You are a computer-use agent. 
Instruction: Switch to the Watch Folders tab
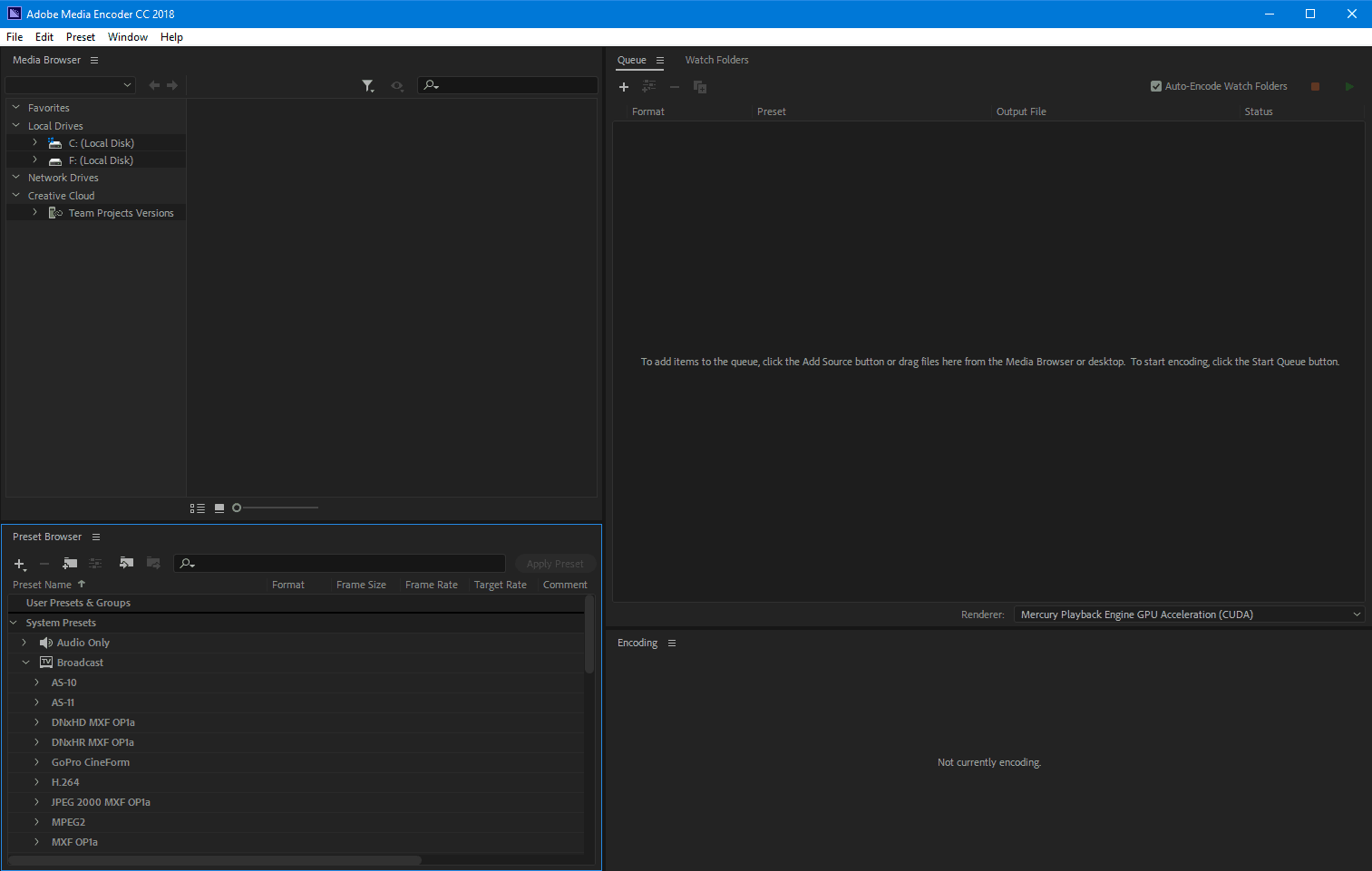pos(716,60)
